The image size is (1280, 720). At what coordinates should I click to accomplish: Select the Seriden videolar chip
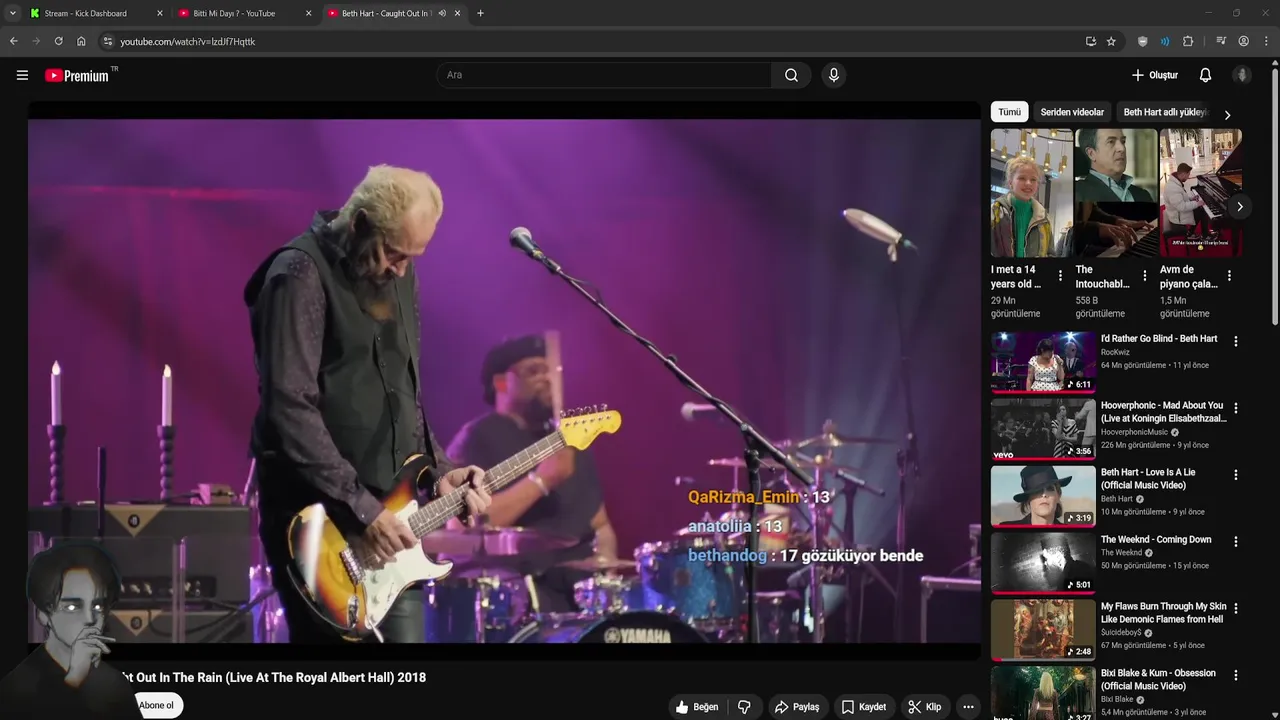coord(1072,112)
